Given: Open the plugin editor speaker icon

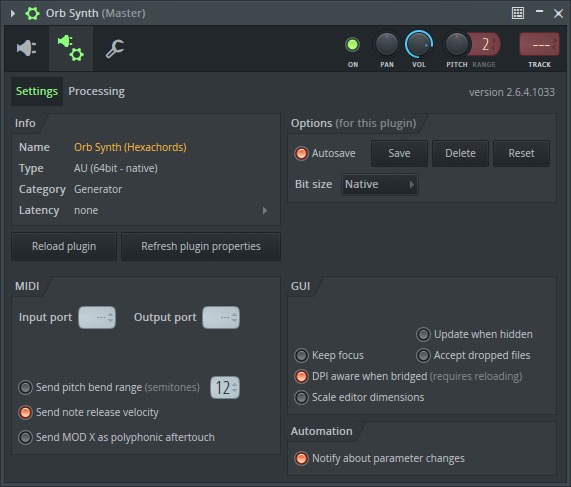Looking at the screenshot, I should (27, 48).
